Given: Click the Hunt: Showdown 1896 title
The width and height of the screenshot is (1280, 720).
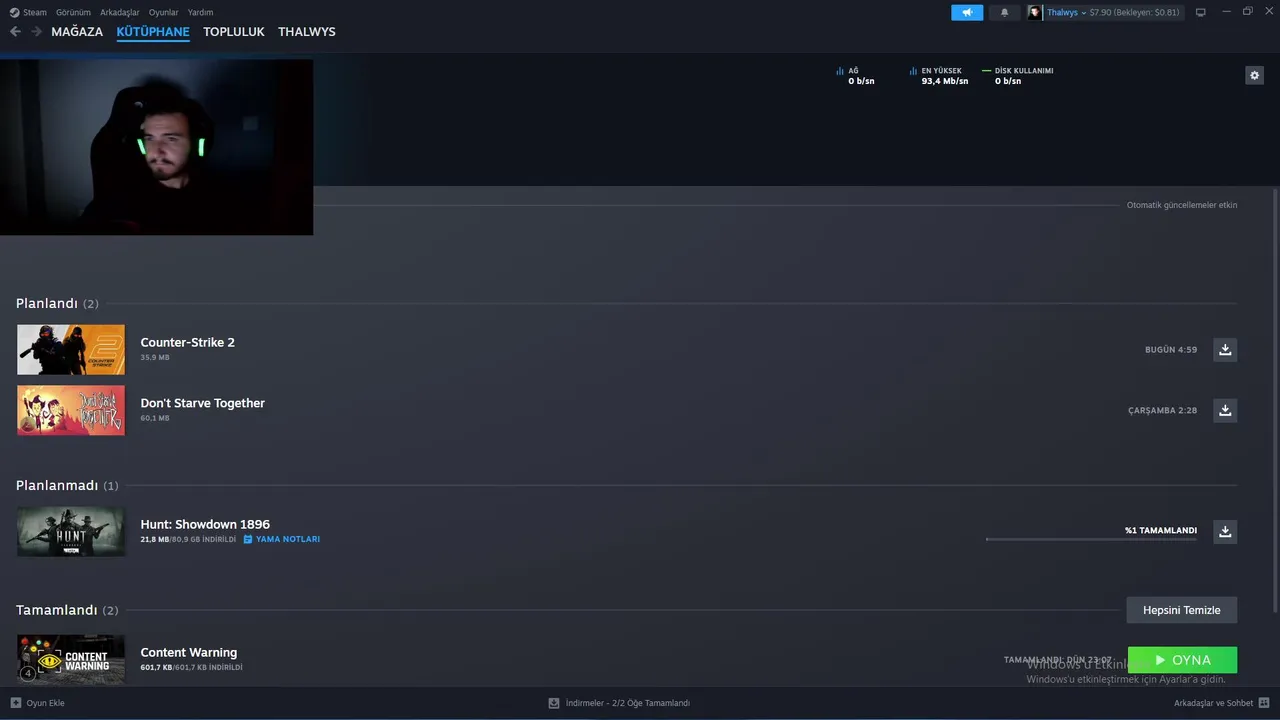Looking at the screenshot, I should [205, 524].
